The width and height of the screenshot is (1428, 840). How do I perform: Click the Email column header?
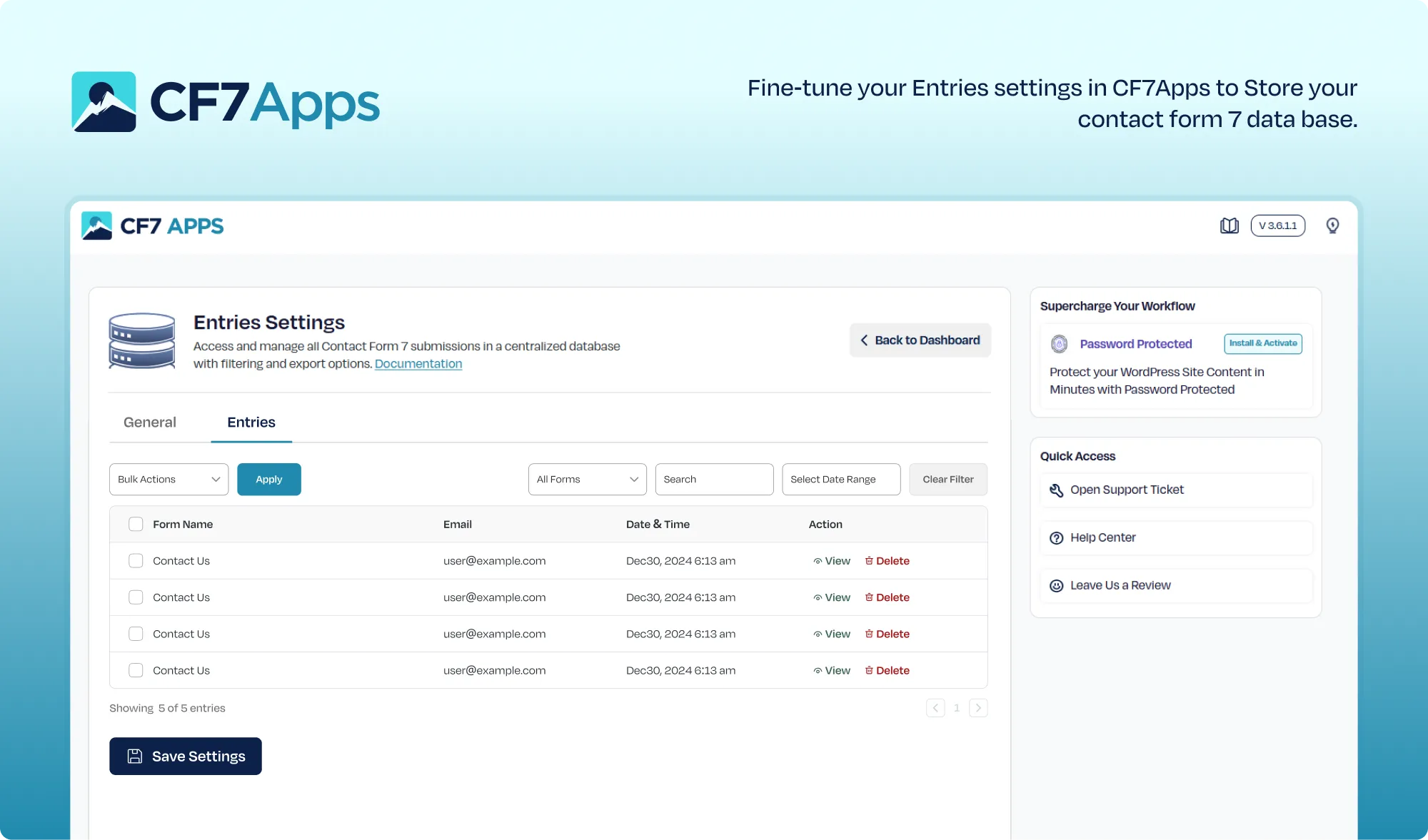click(x=458, y=525)
